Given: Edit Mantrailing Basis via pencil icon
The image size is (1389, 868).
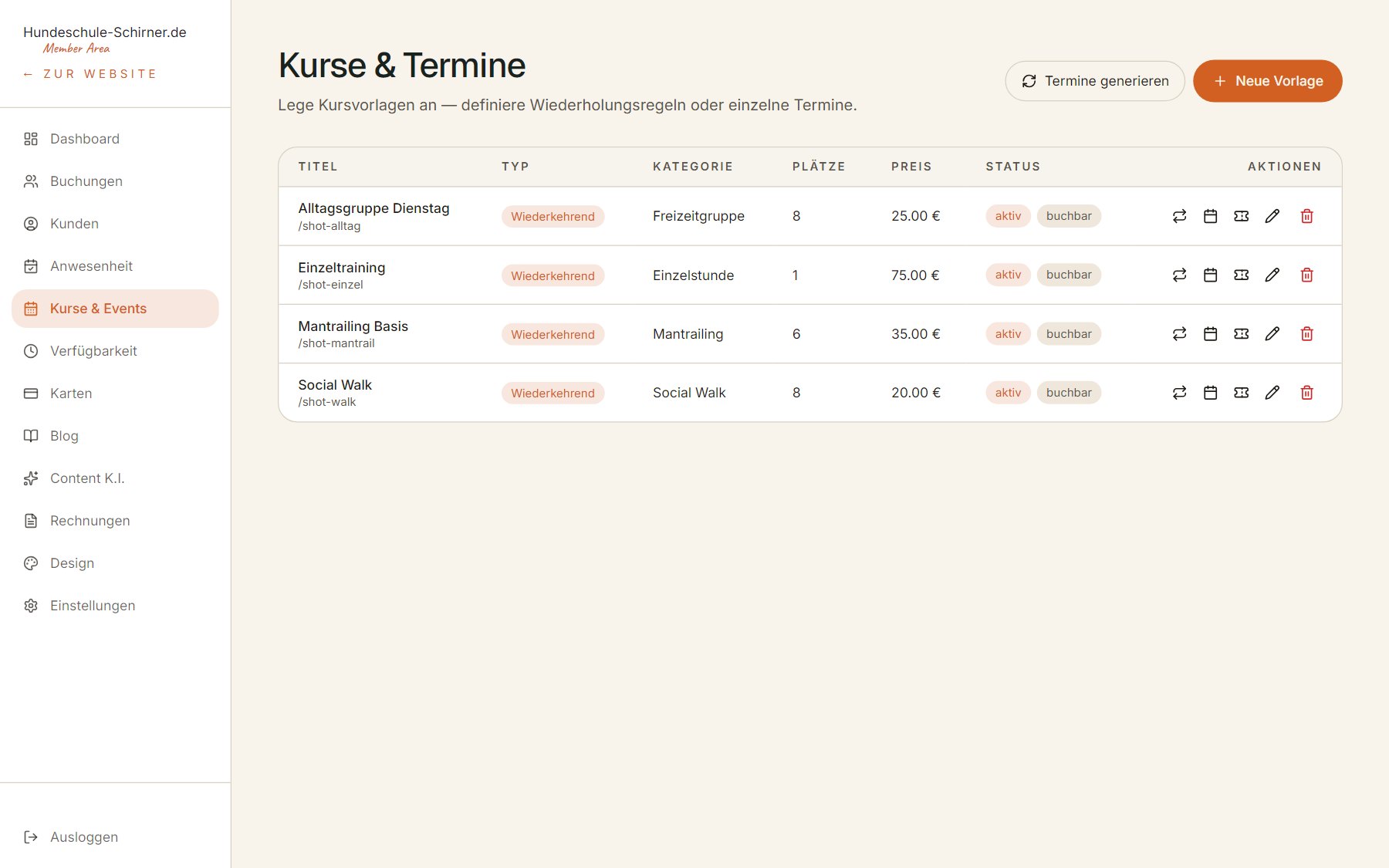Looking at the screenshot, I should [x=1272, y=333].
